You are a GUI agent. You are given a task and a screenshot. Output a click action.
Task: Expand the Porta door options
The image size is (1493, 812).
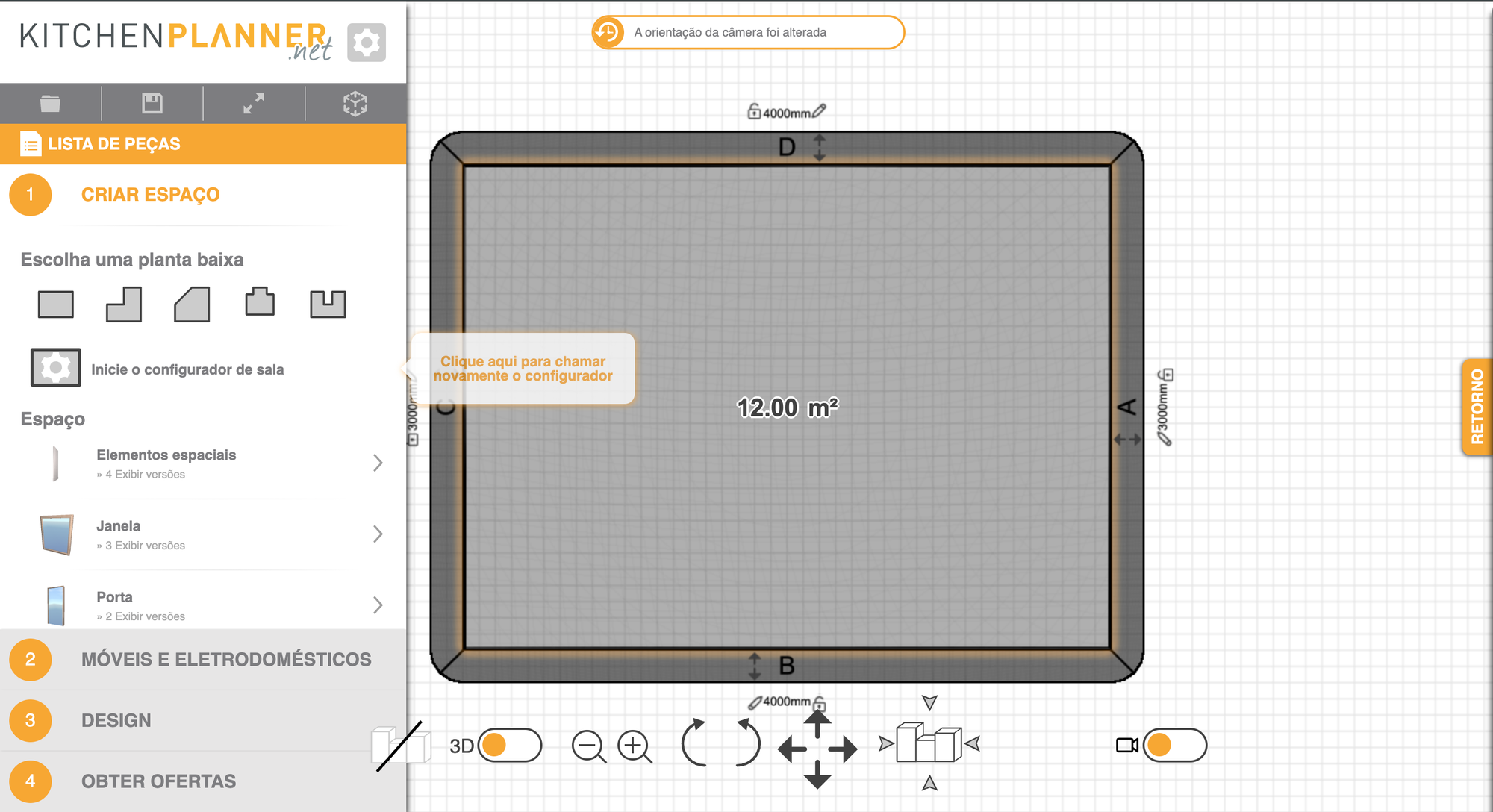pos(378,605)
